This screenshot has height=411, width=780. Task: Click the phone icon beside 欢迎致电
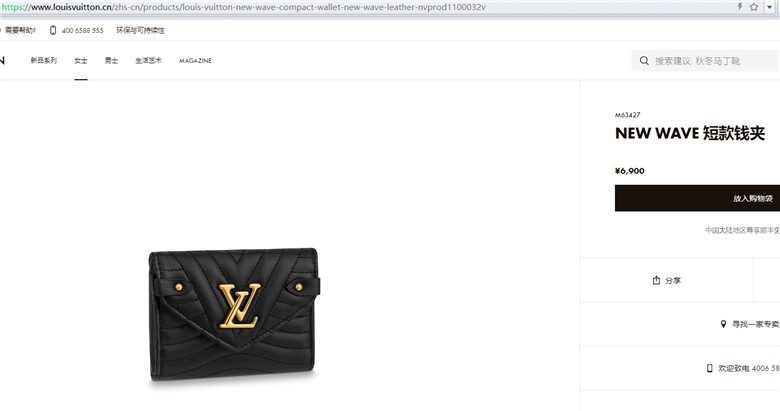tap(710, 368)
